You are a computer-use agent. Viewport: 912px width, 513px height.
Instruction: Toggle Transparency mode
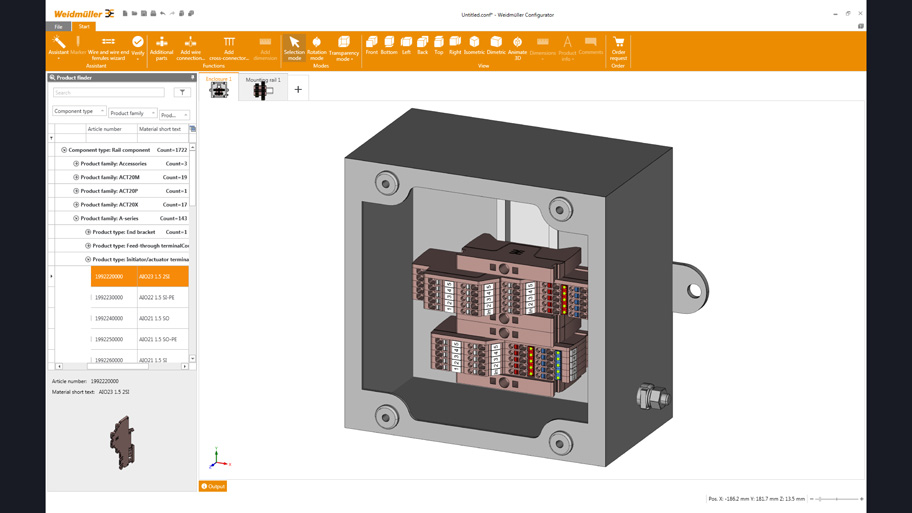tap(344, 47)
